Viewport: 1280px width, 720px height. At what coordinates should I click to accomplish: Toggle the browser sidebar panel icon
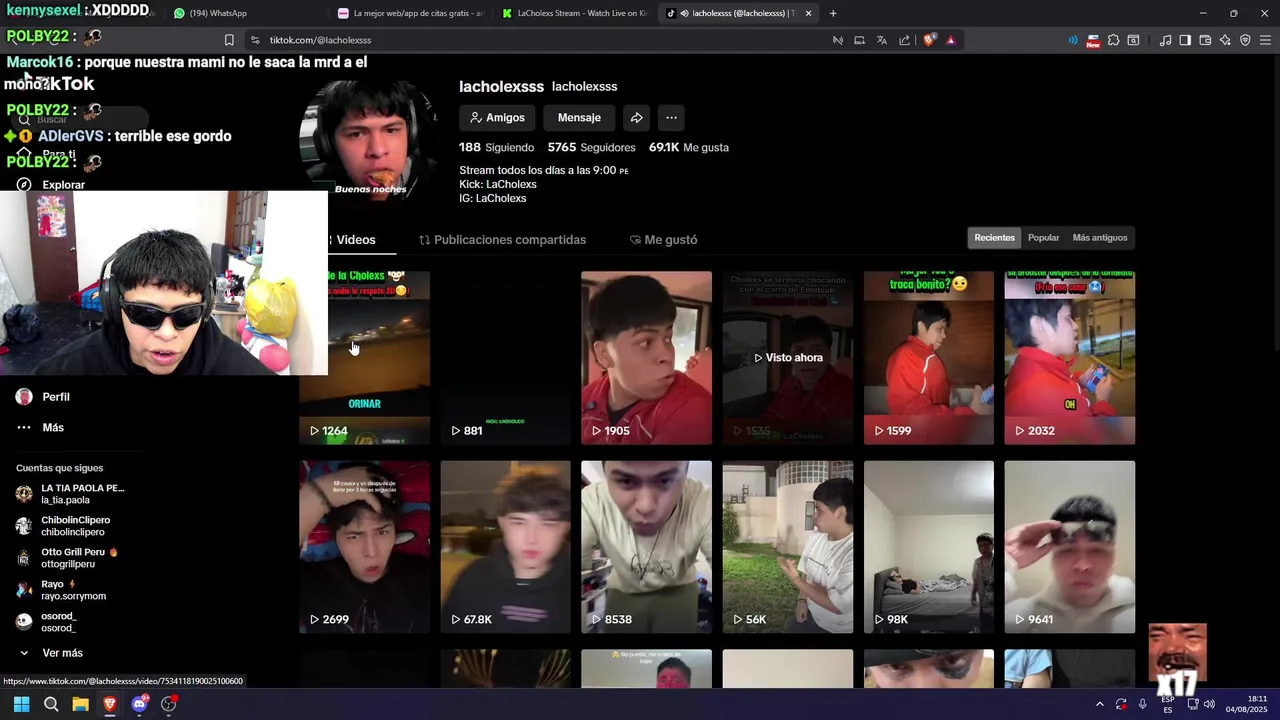point(1185,40)
